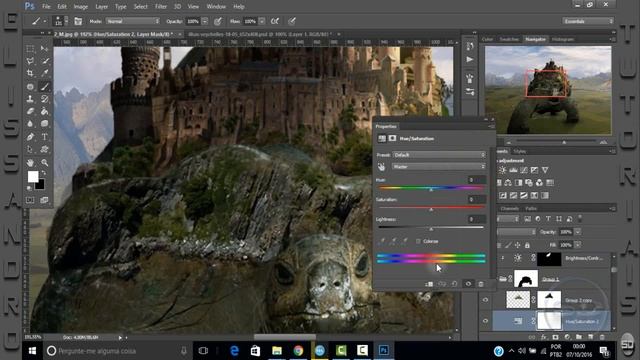Select the Eyedropper tool

tap(44, 73)
